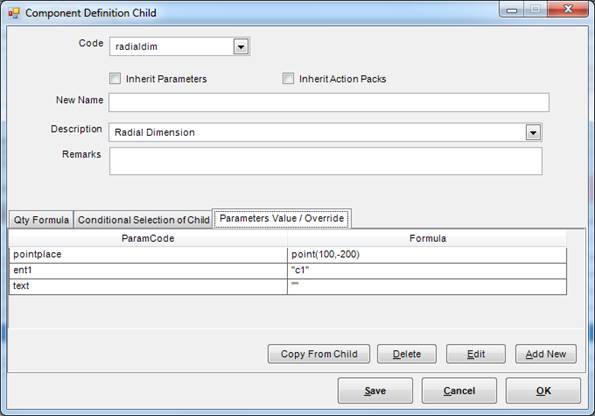
Task: Confirm with the OK button
Action: coord(543,391)
